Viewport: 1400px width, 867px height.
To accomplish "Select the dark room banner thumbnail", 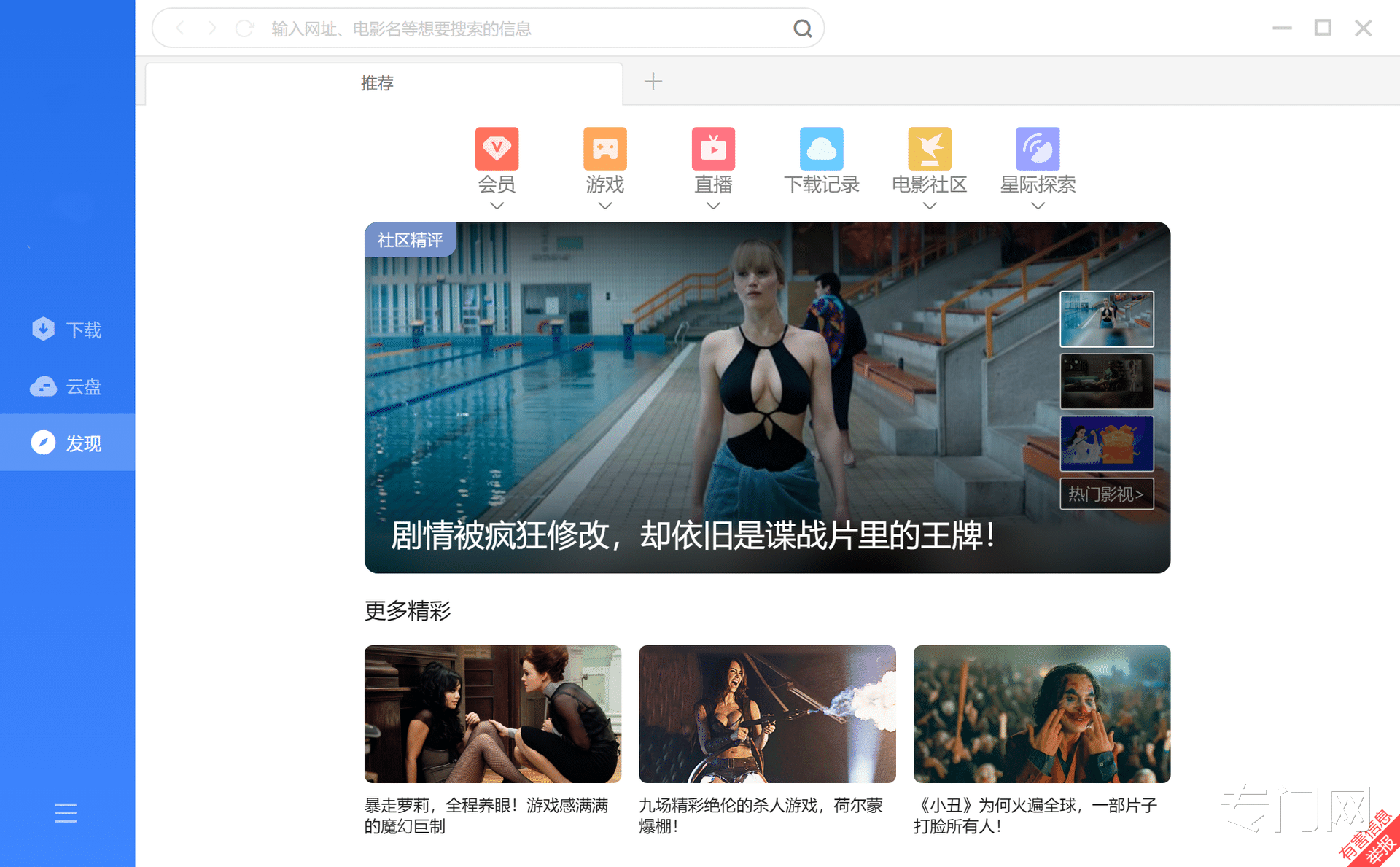I will (1107, 381).
